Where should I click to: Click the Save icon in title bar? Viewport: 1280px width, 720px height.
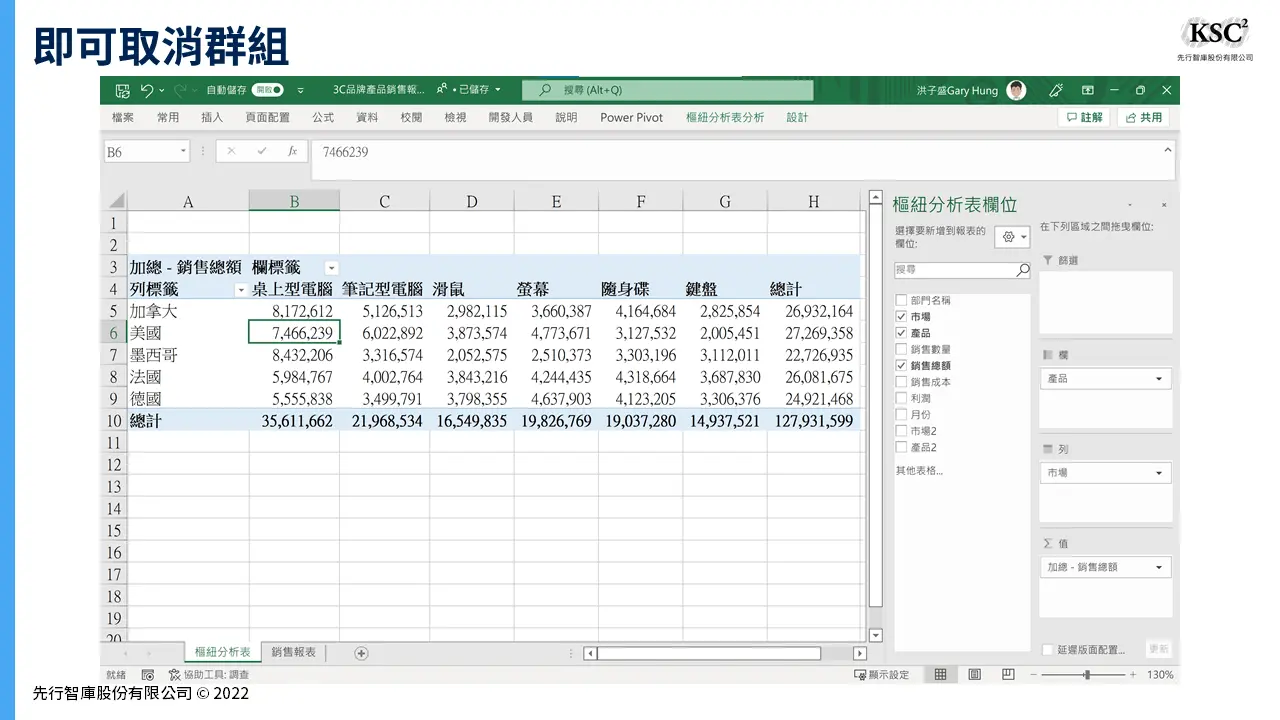[x=122, y=90]
